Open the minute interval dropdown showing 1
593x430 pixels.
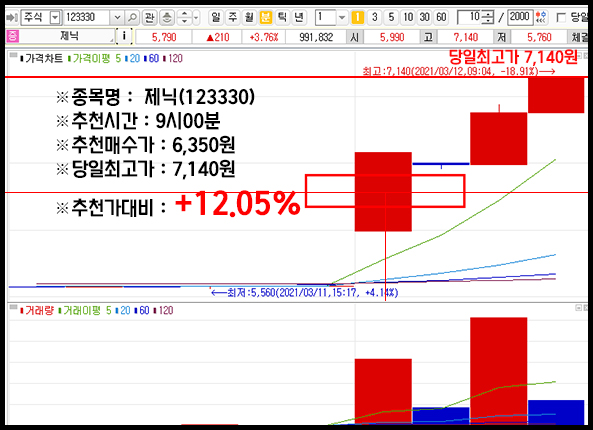pyautogui.click(x=342, y=17)
